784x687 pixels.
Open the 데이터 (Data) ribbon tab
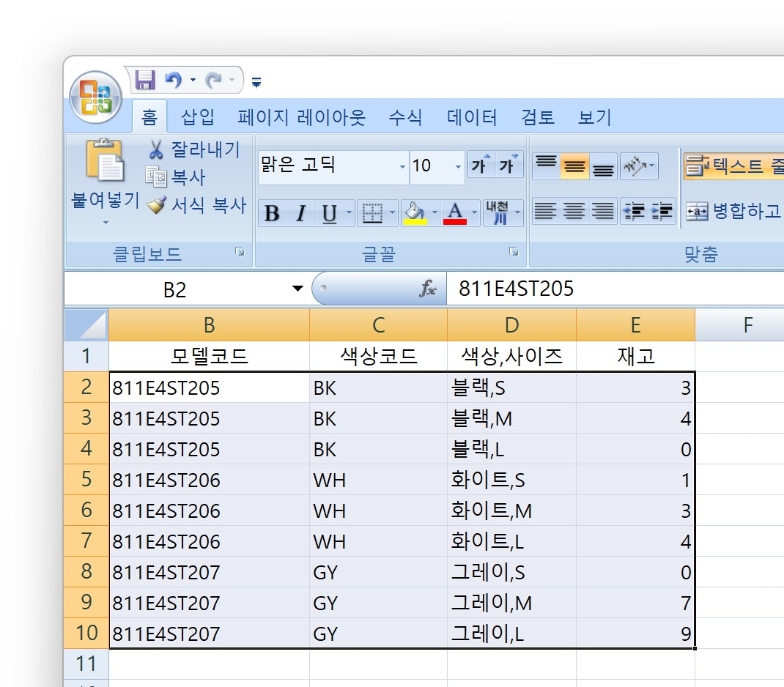click(471, 117)
